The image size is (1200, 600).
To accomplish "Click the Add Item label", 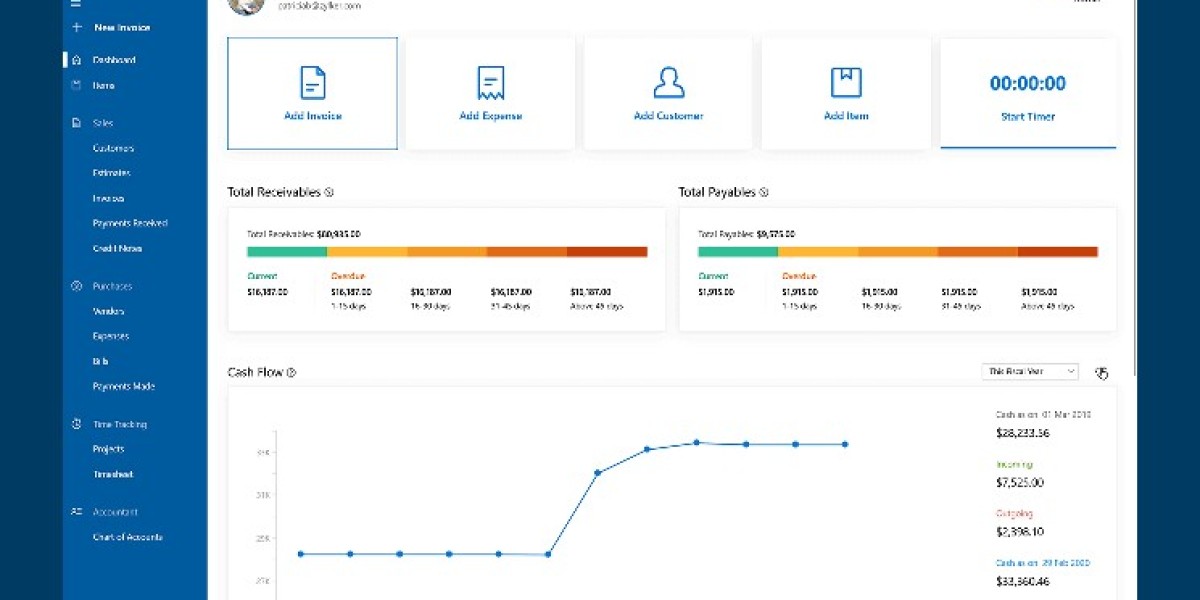I will coord(846,116).
